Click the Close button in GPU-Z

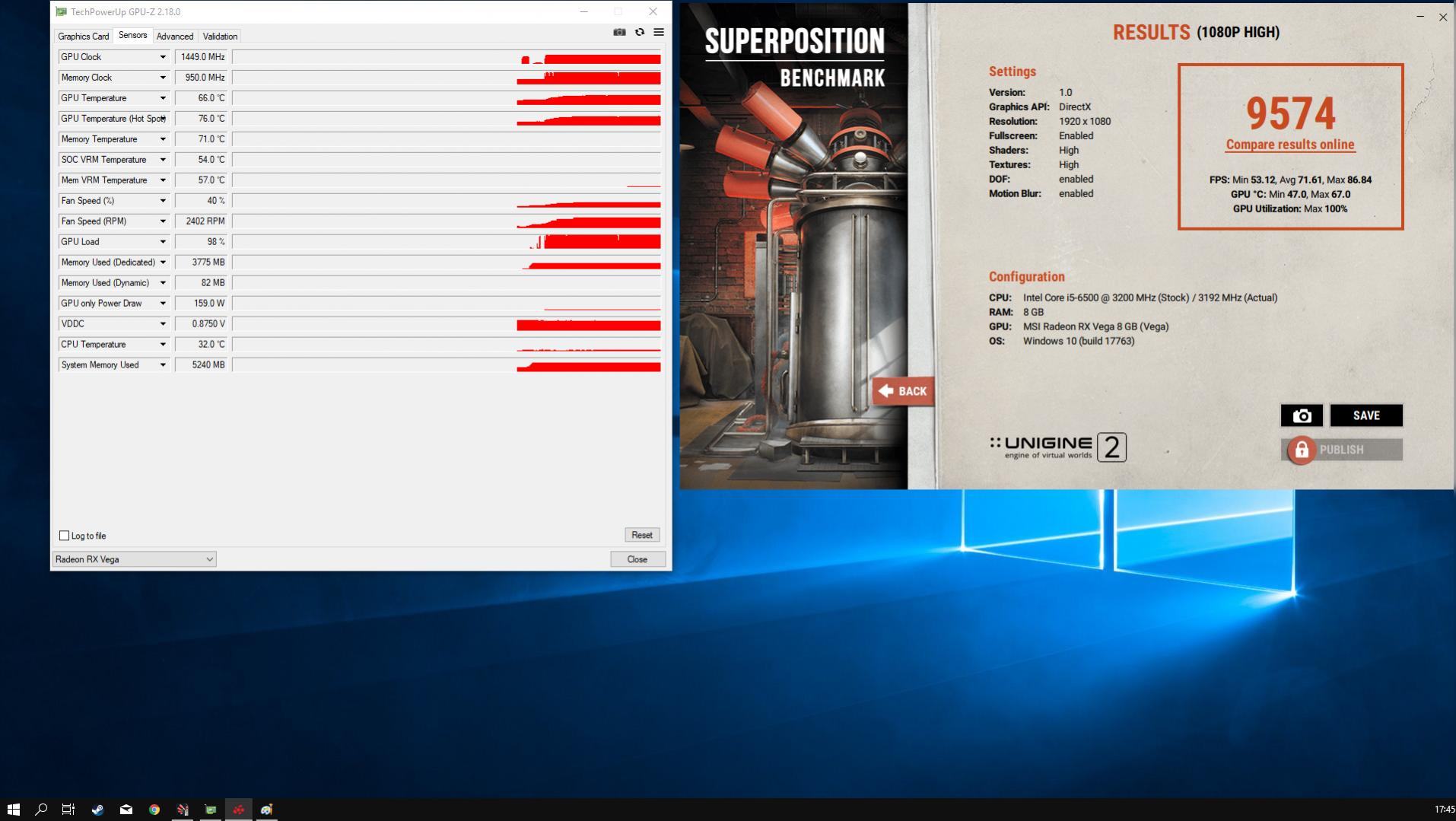point(637,559)
